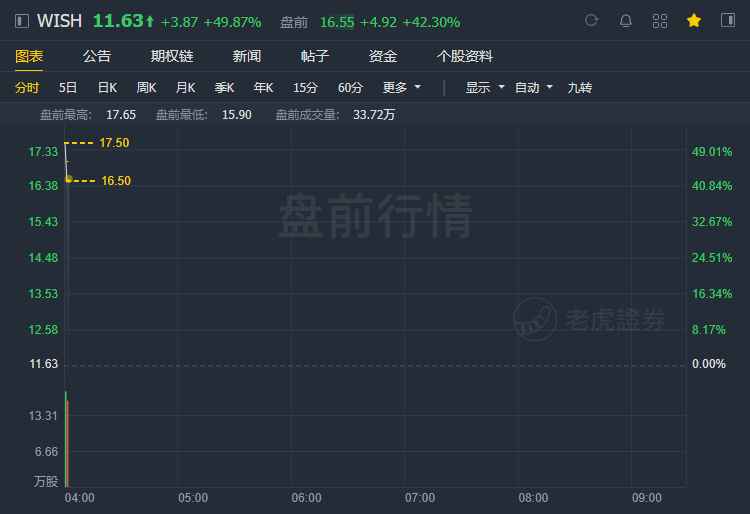Viewport: 750px width, 514px height.
Task: Click the 13.31 volume axis label
Action: click(x=43, y=416)
